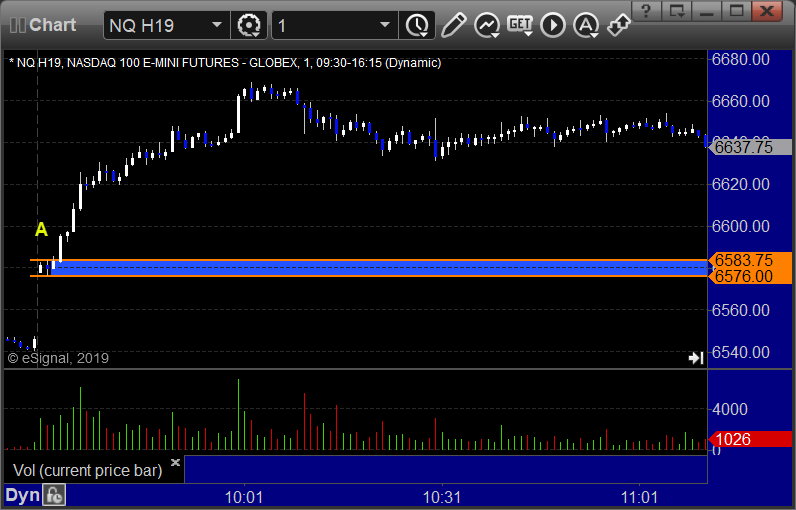The height and width of the screenshot is (510, 796).
Task: Click the 6620.00 price axis label
Action: tap(741, 184)
